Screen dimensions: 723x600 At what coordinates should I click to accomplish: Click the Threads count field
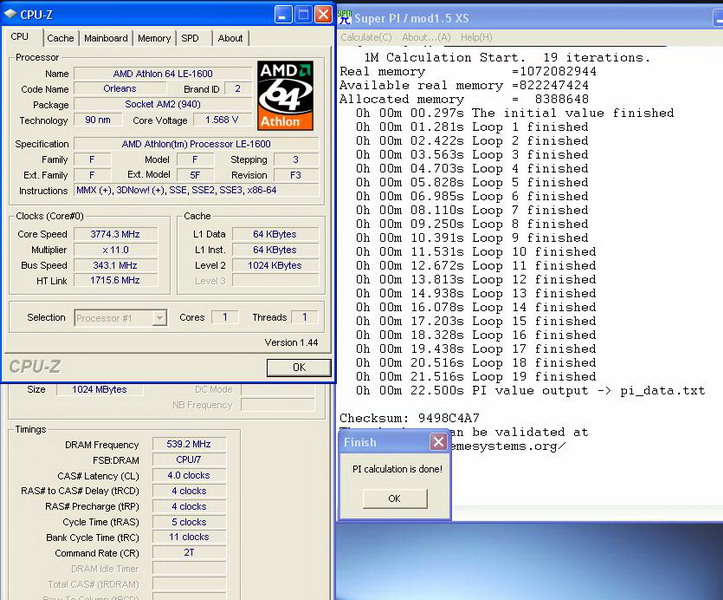pyautogui.click(x=304, y=317)
